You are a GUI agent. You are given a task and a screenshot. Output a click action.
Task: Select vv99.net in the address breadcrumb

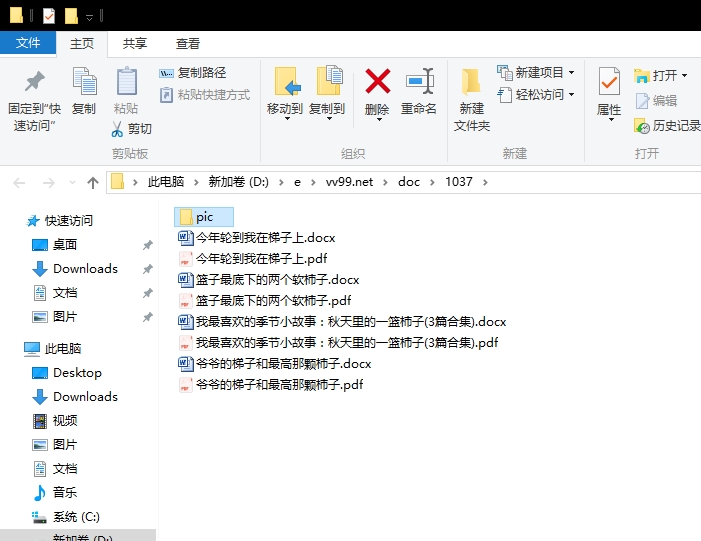(349, 182)
